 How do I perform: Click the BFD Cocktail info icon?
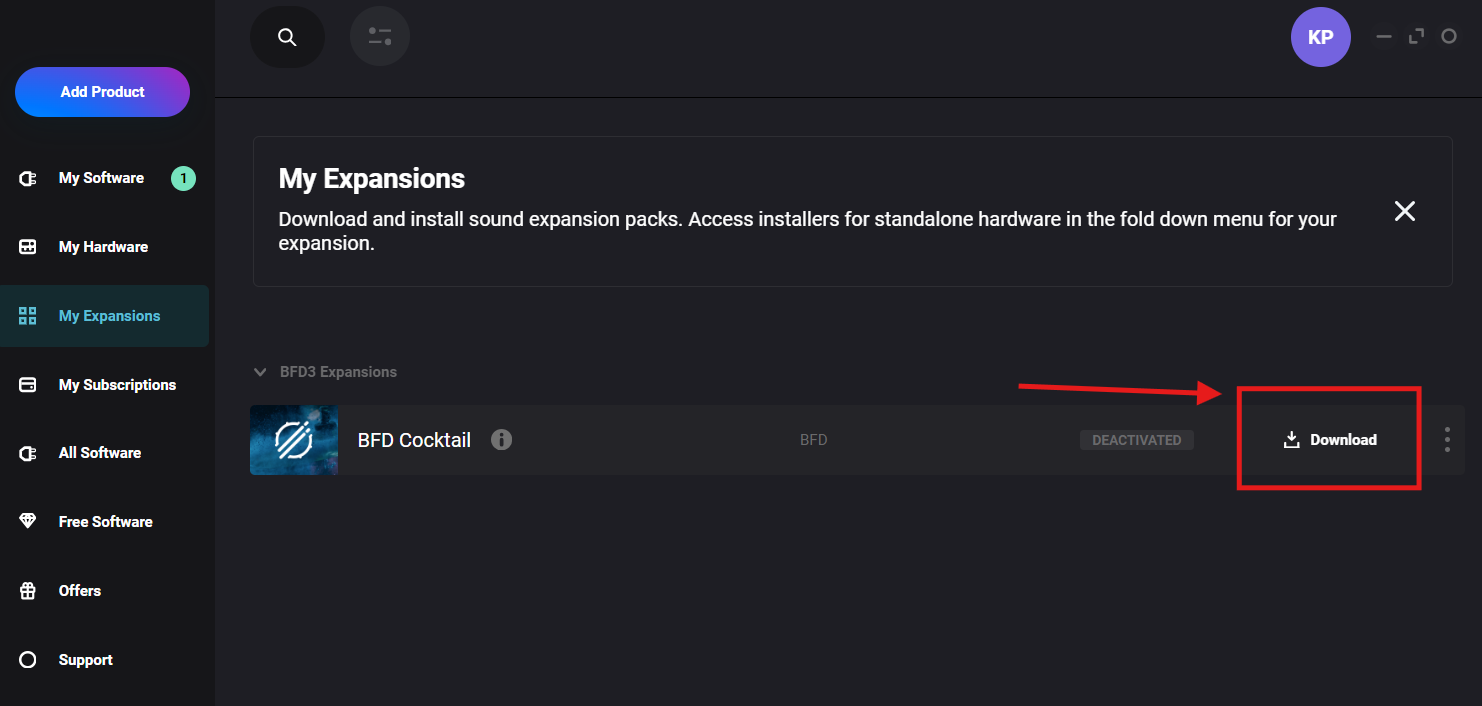click(502, 440)
